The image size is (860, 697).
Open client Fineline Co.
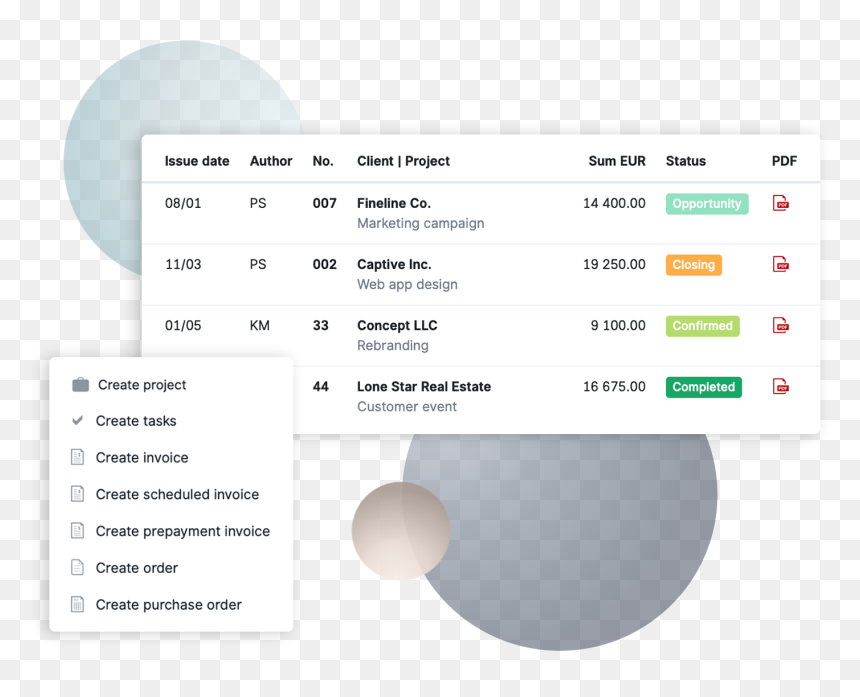pyautogui.click(x=394, y=203)
